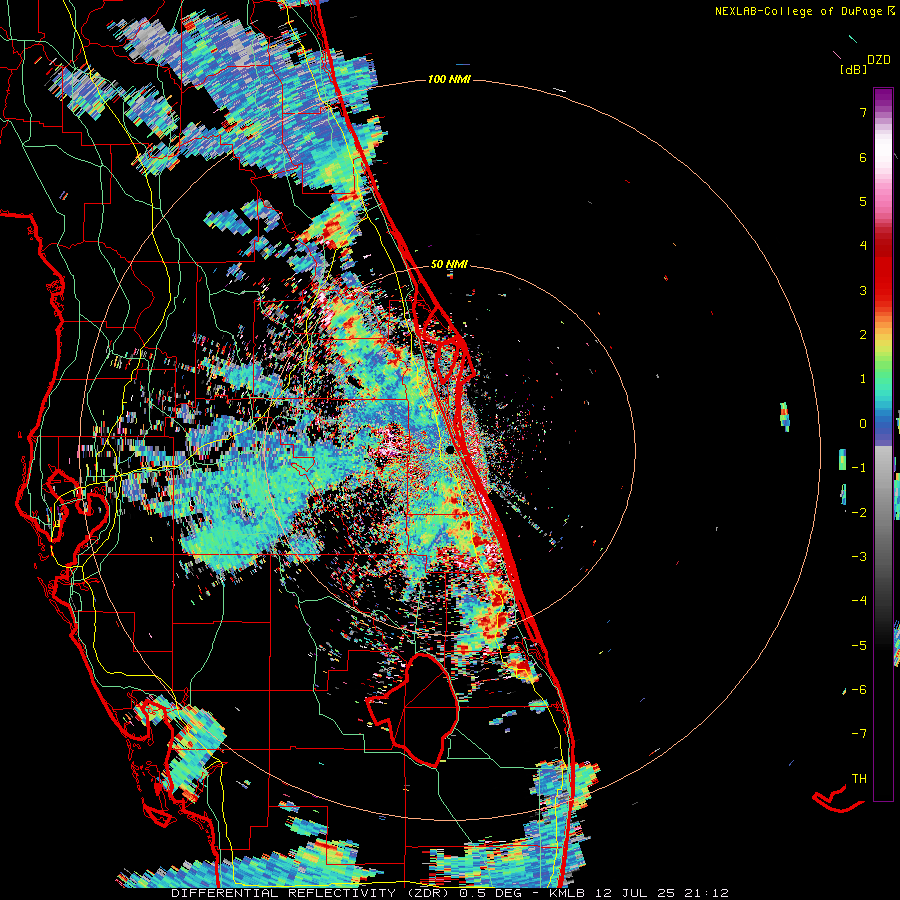Click the 5 value on the color scale
The image size is (900, 900).
(863, 201)
